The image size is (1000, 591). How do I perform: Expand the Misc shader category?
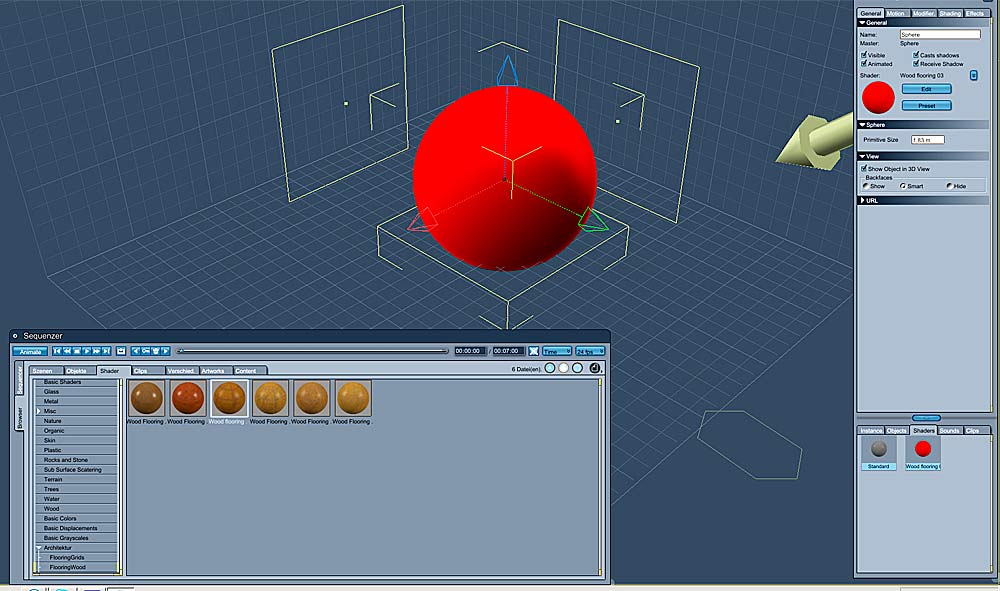tap(39, 411)
